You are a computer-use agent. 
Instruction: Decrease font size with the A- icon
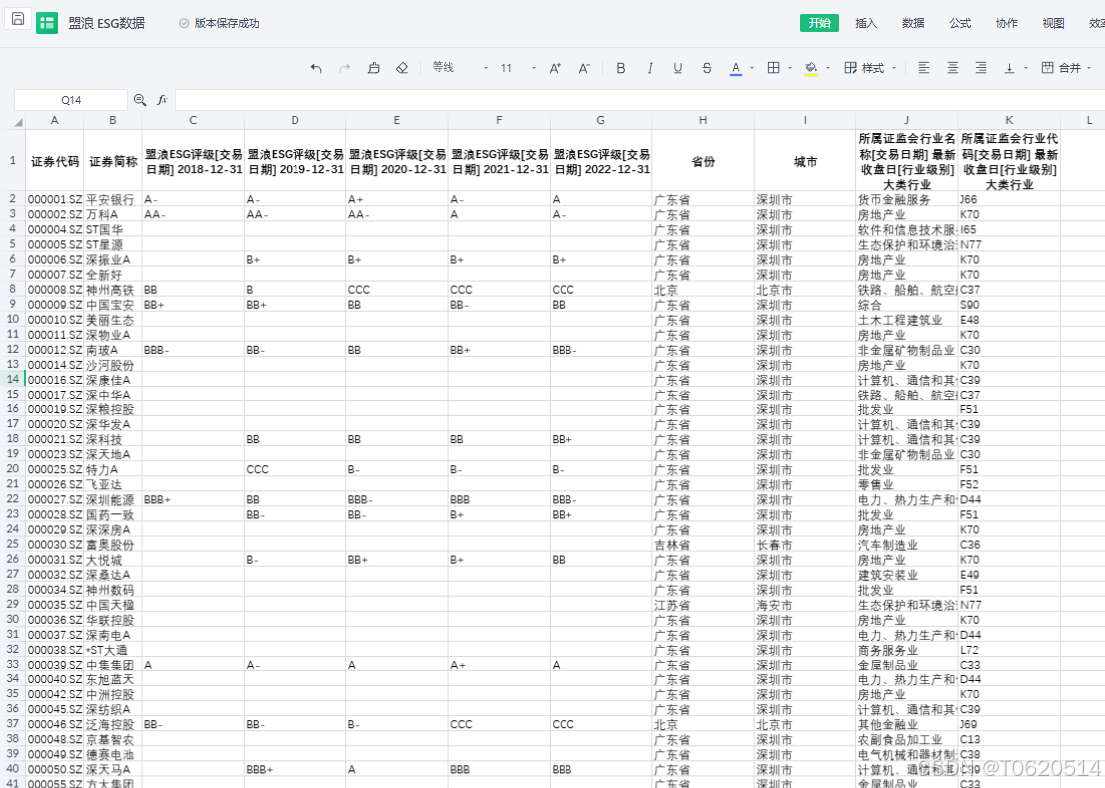584,68
